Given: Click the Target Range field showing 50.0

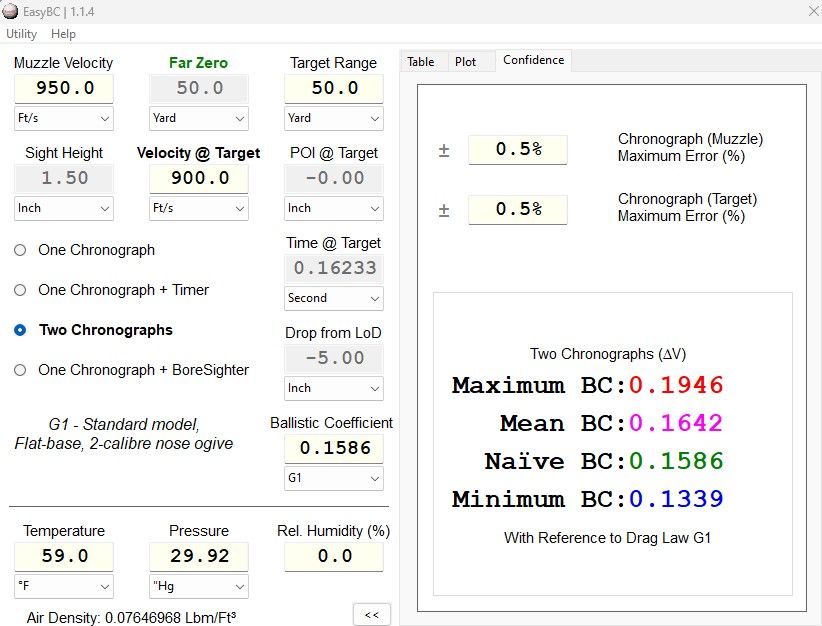Looking at the screenshot, I should coord(334,88).
